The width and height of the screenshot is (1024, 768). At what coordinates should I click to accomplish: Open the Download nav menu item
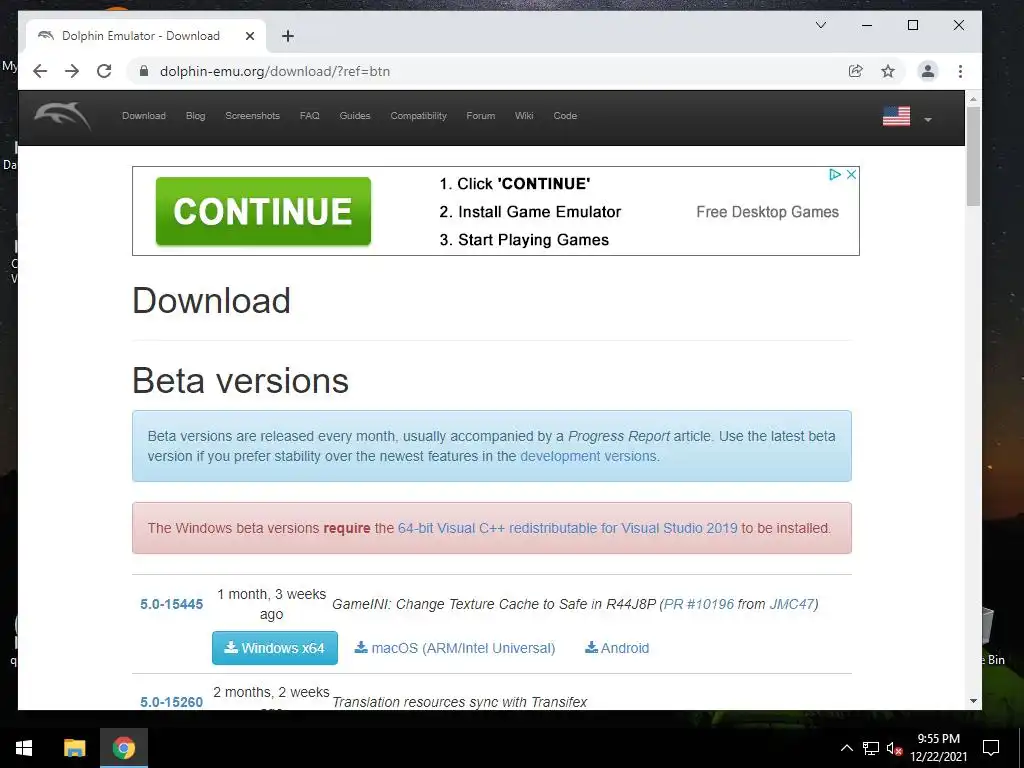coord(144,116)
